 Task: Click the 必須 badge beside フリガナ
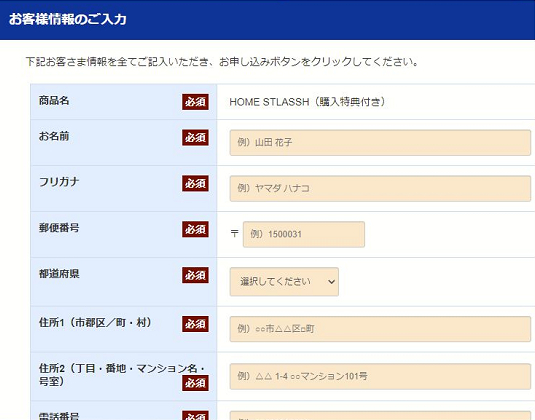(195, 183)
